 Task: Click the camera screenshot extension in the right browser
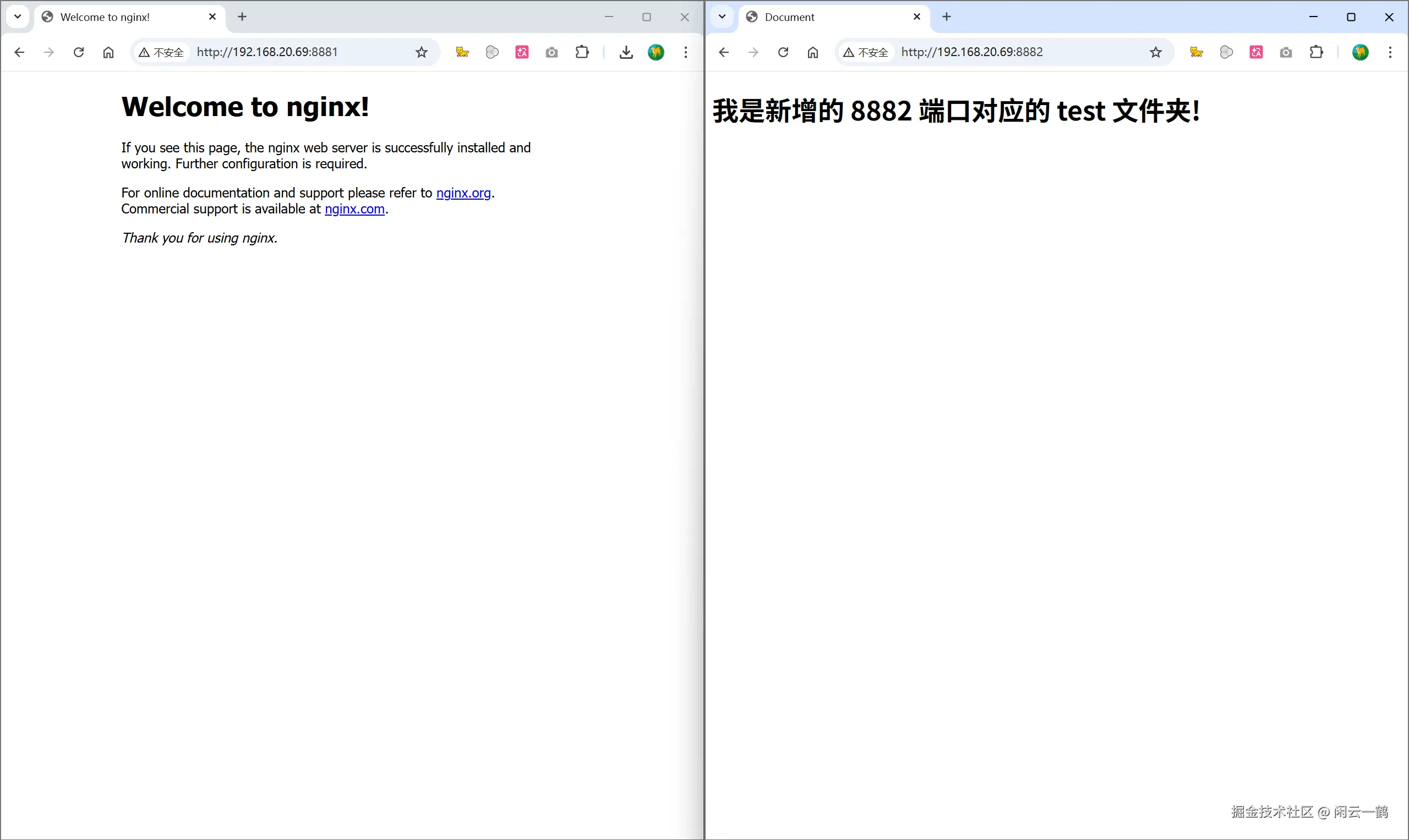1286,52
